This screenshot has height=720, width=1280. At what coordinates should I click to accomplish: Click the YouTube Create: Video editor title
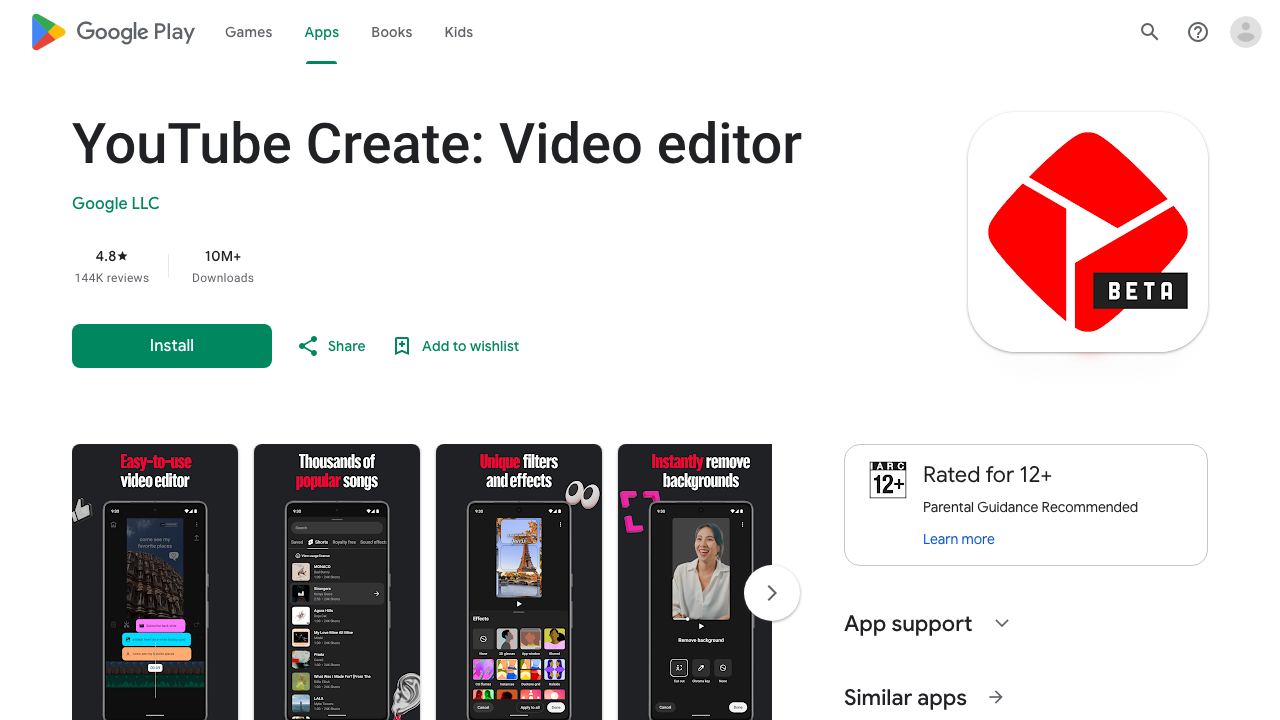[x=437, y=144]
